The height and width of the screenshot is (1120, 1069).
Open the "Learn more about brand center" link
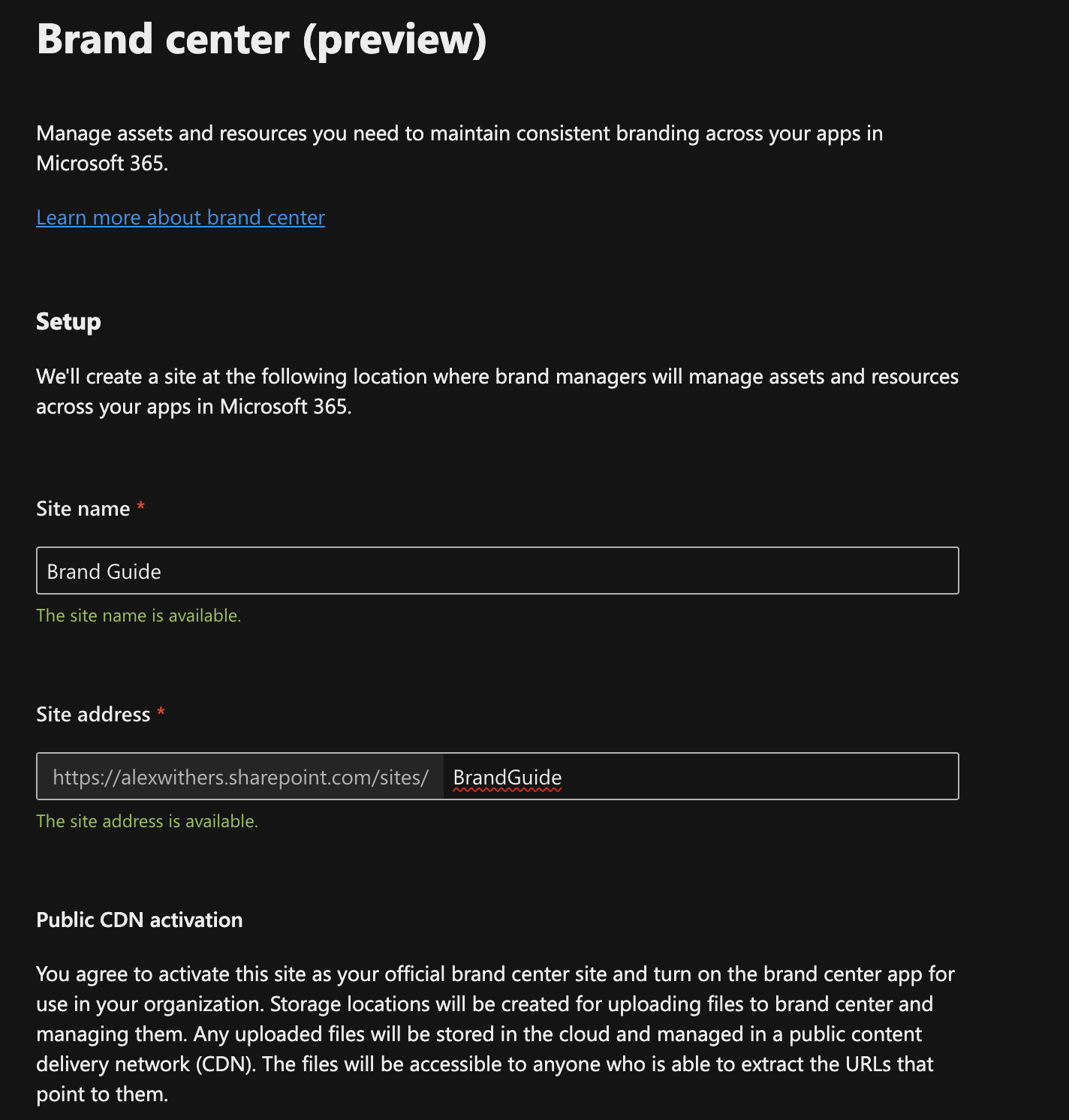point(180,217)
